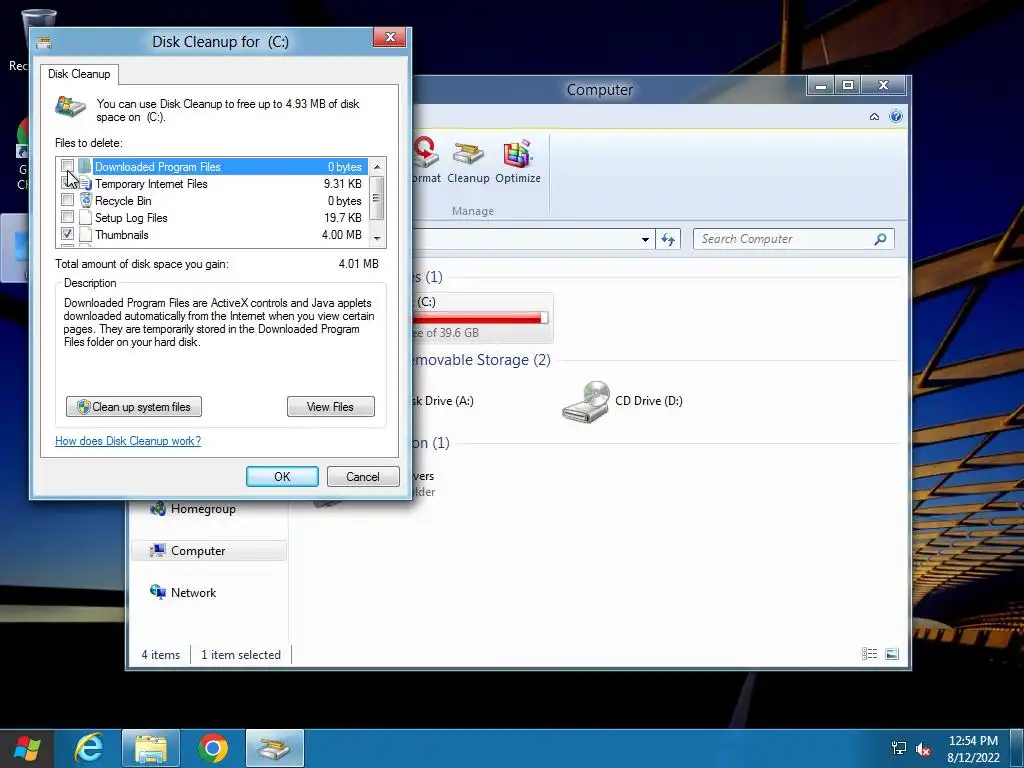Click Cancel in Disk Cleanup dialog
This screenshot has width=1024, height=768.
(362, 476)
